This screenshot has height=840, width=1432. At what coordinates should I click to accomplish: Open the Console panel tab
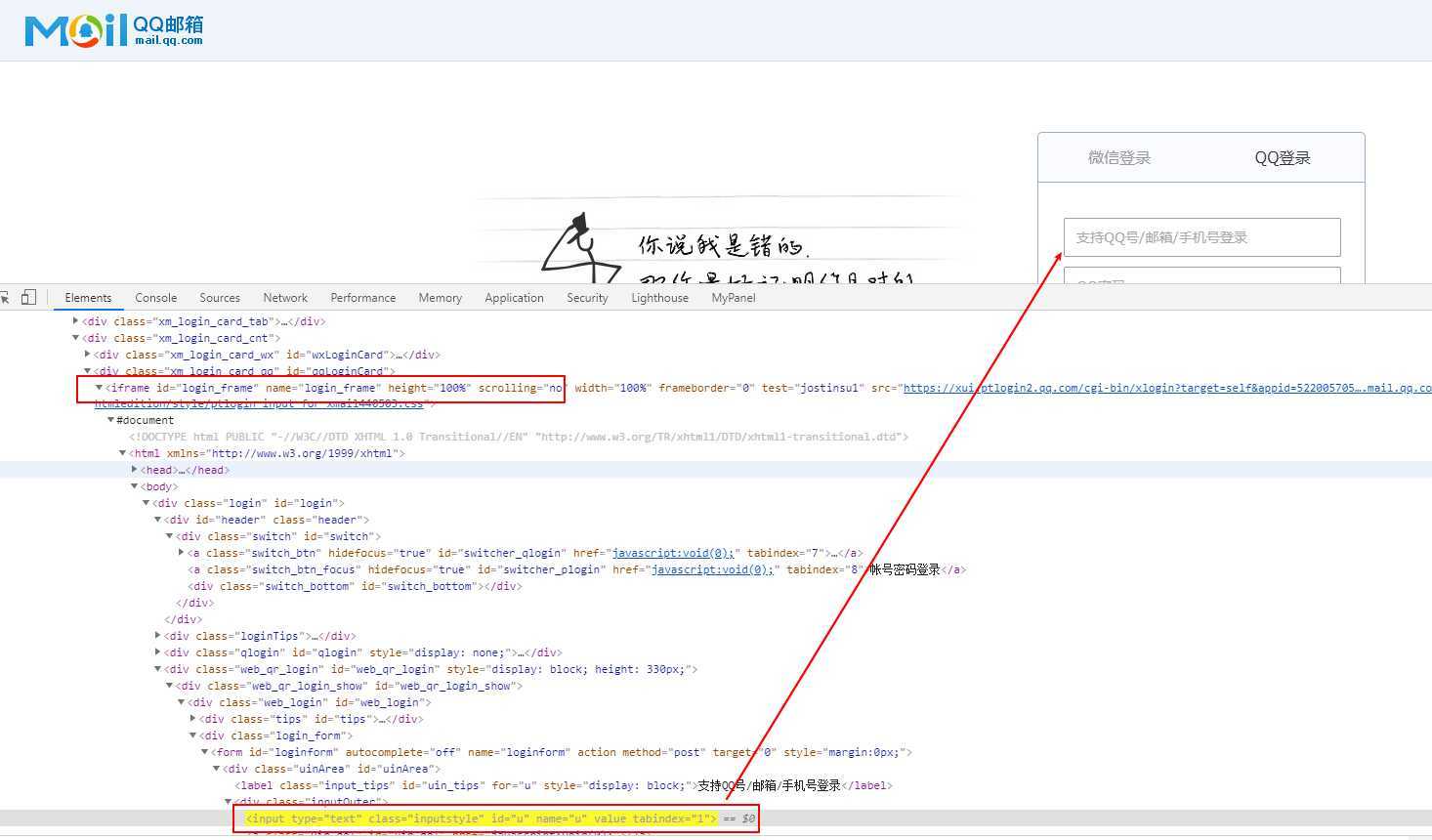156,298
